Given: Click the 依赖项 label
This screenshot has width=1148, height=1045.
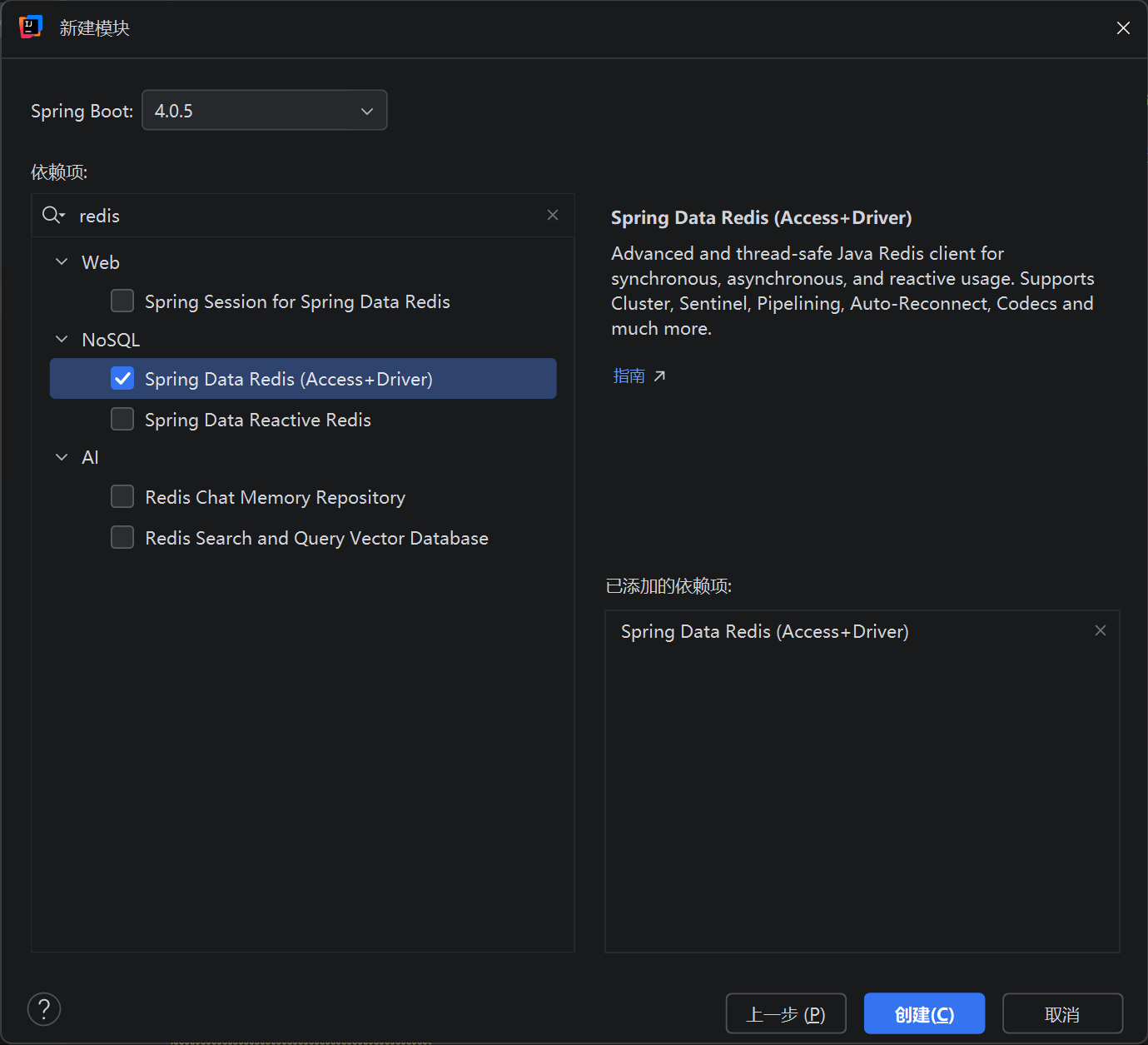Looking at the screenshot, I should click(x=59, y=172).
